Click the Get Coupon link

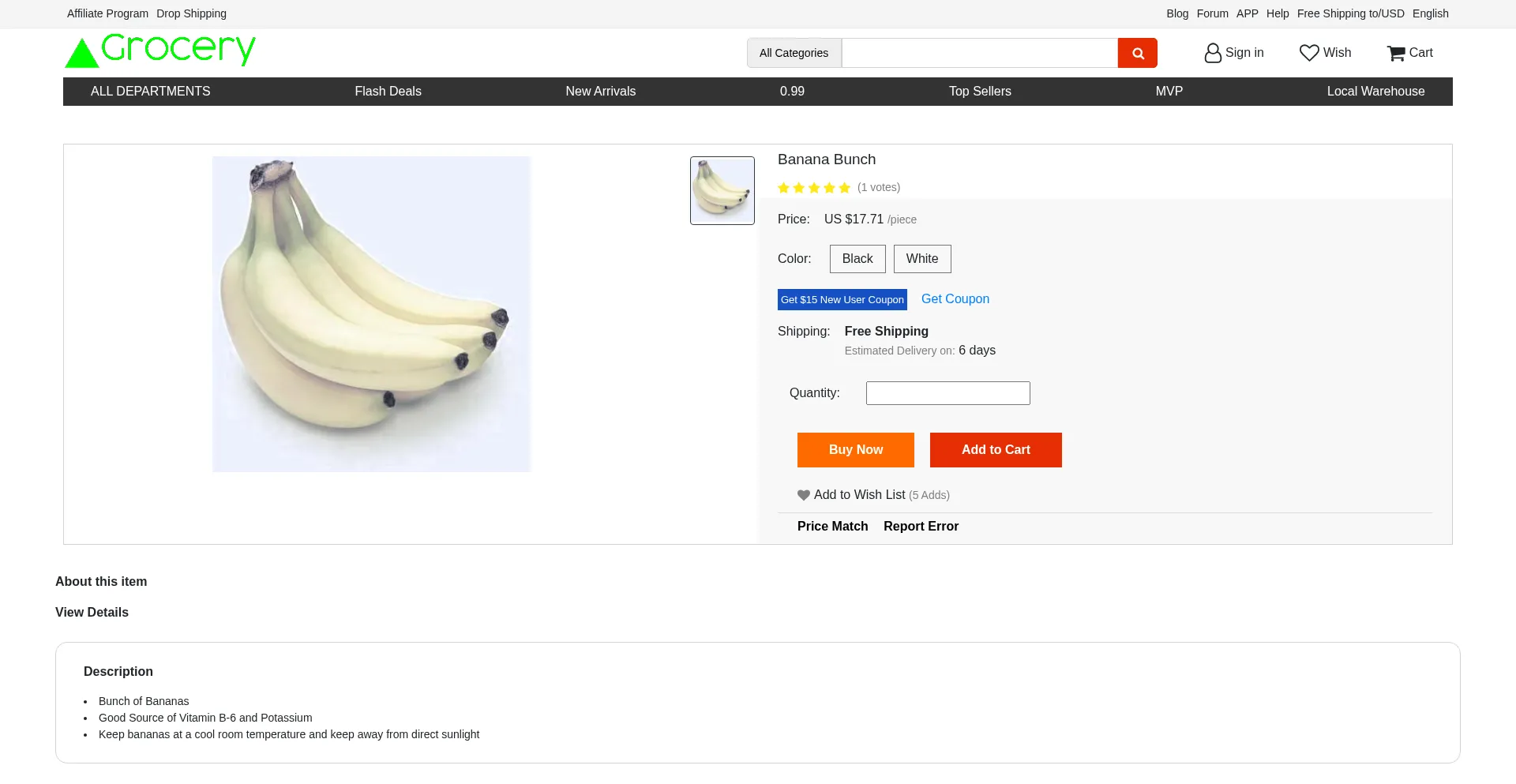(955, 299)
